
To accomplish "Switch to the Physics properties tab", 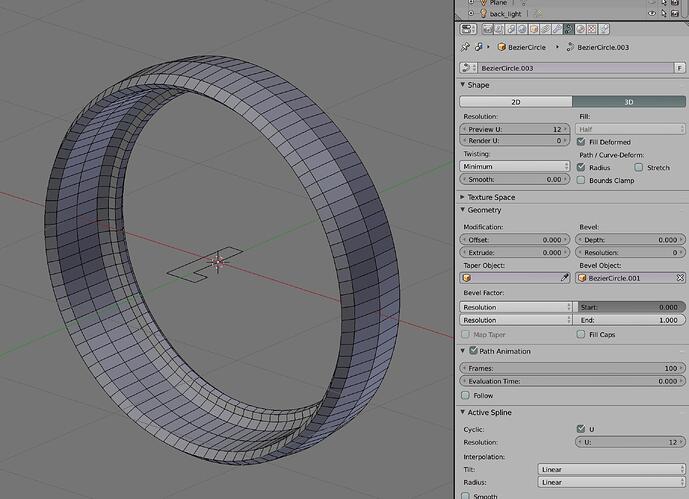I will click(x=604, y=29).
